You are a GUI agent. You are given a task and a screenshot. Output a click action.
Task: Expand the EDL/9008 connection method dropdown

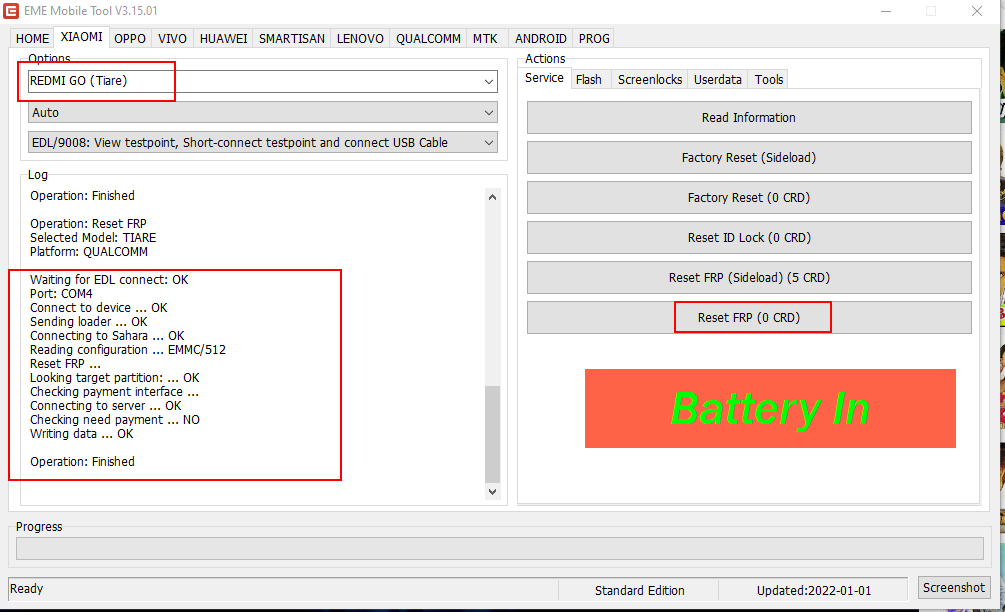[263, 142]
